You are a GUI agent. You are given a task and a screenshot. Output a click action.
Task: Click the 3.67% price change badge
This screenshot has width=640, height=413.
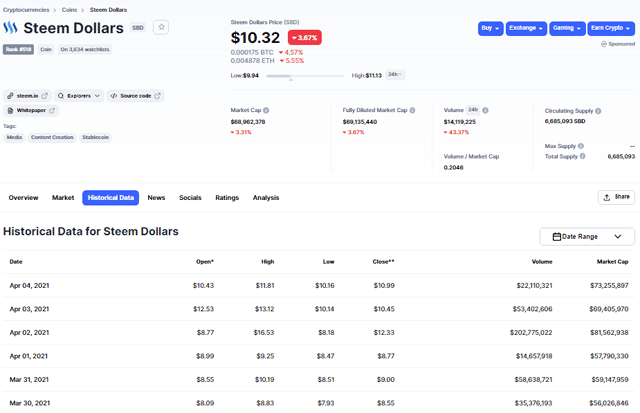304,38
